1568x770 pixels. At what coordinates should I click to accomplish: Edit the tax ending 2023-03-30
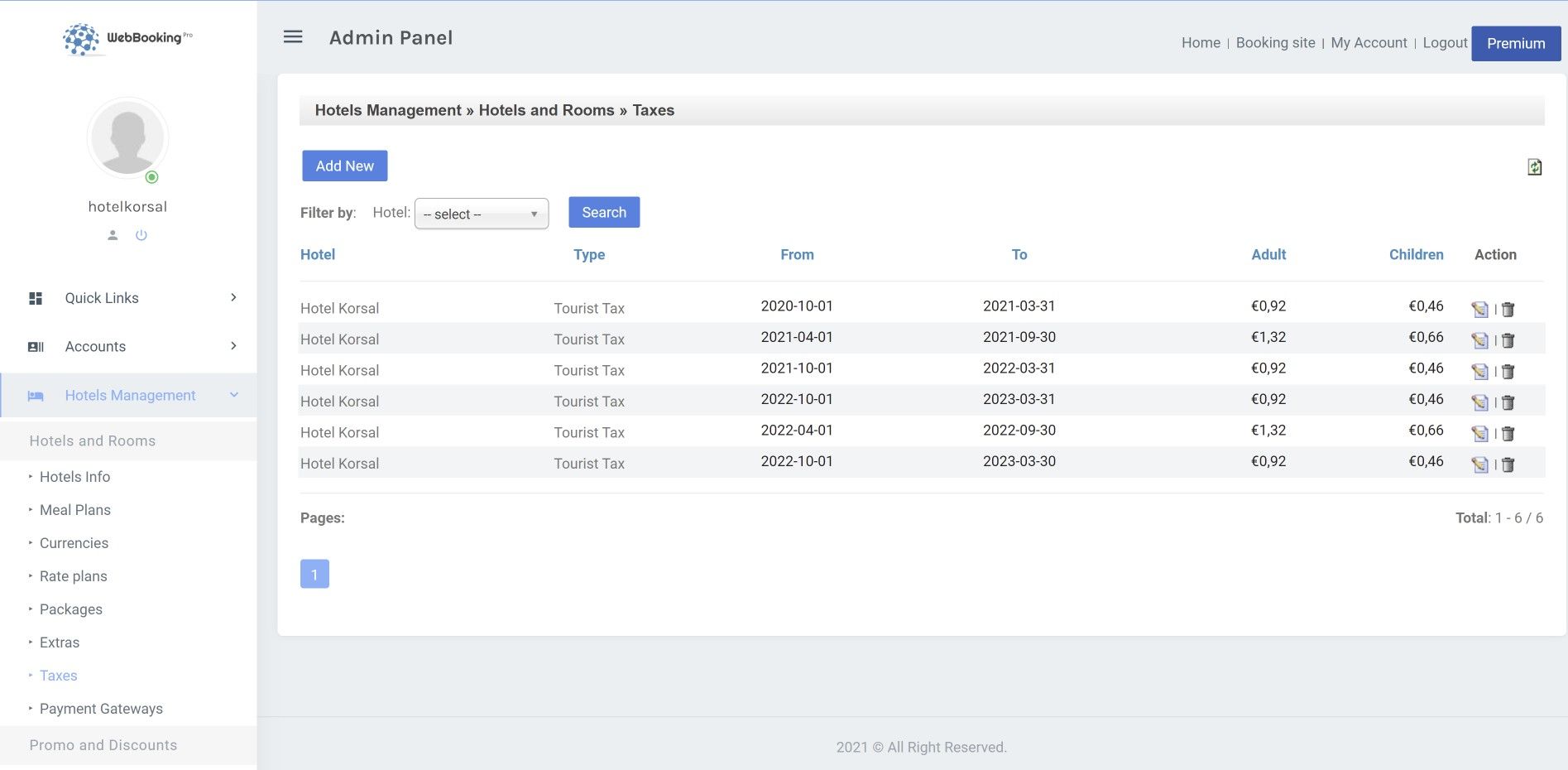pyautogui.click(x=1479, y=464)
